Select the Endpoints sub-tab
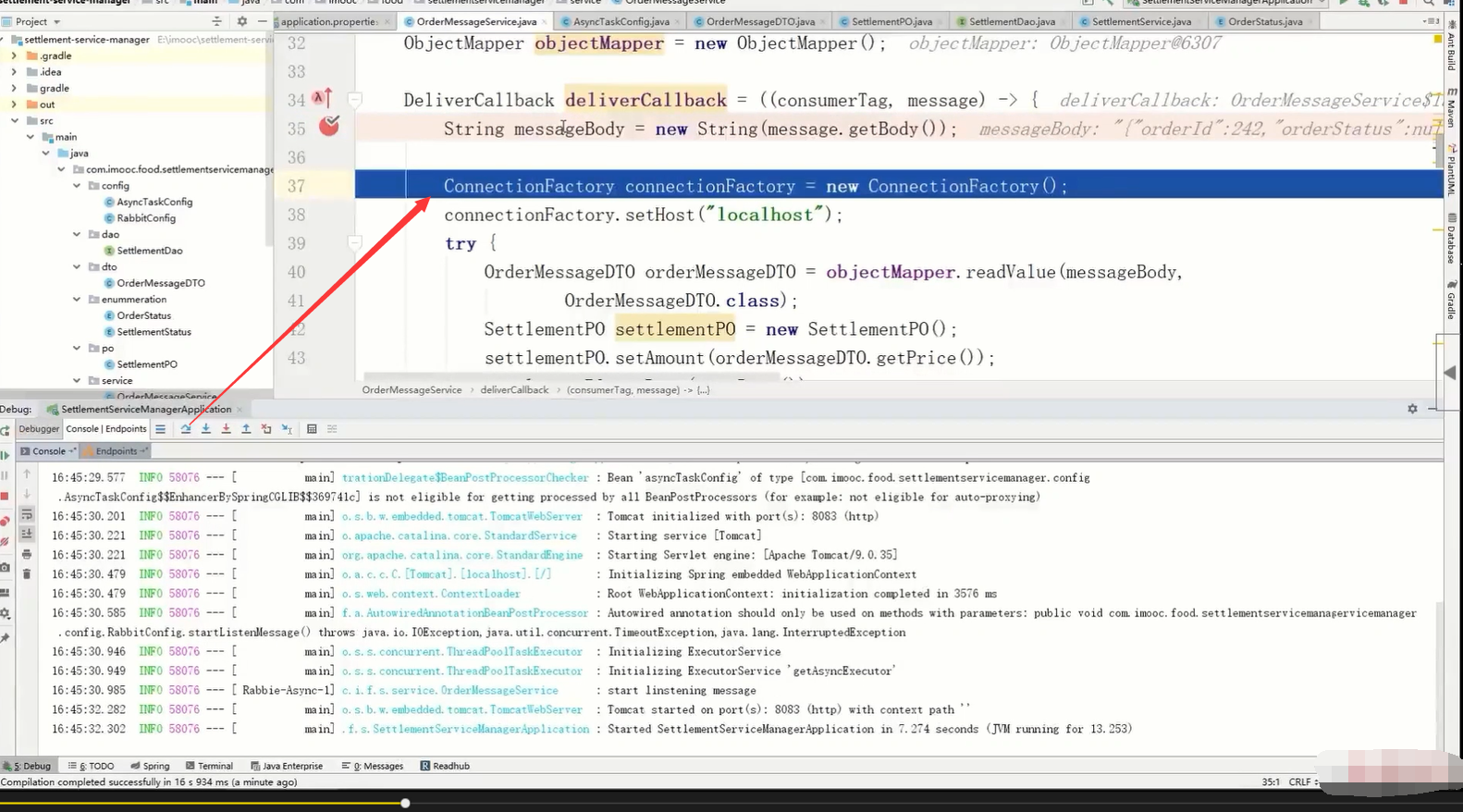 point(116,451)
